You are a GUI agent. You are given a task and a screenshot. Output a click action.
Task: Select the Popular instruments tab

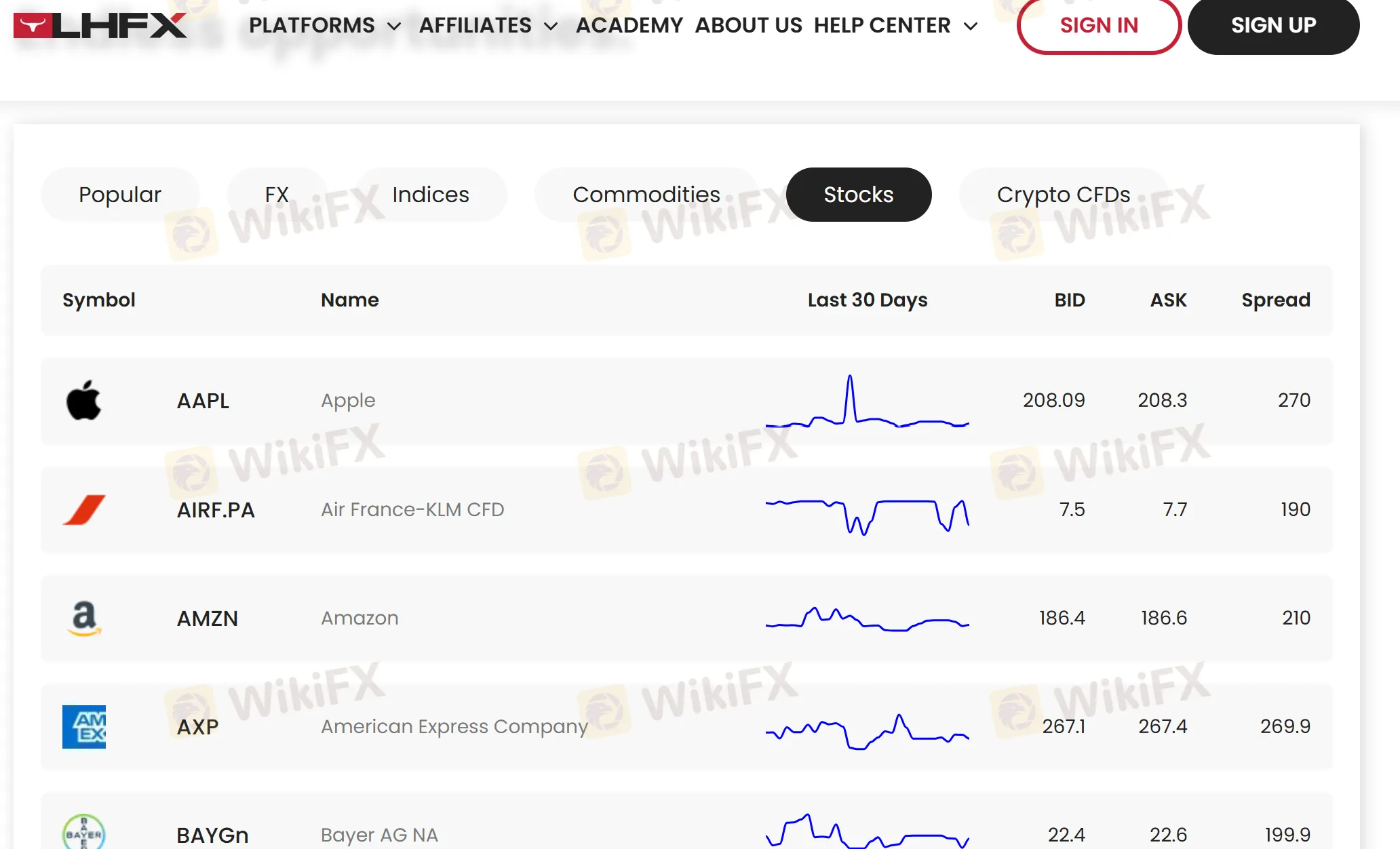(x=120, y=195)
